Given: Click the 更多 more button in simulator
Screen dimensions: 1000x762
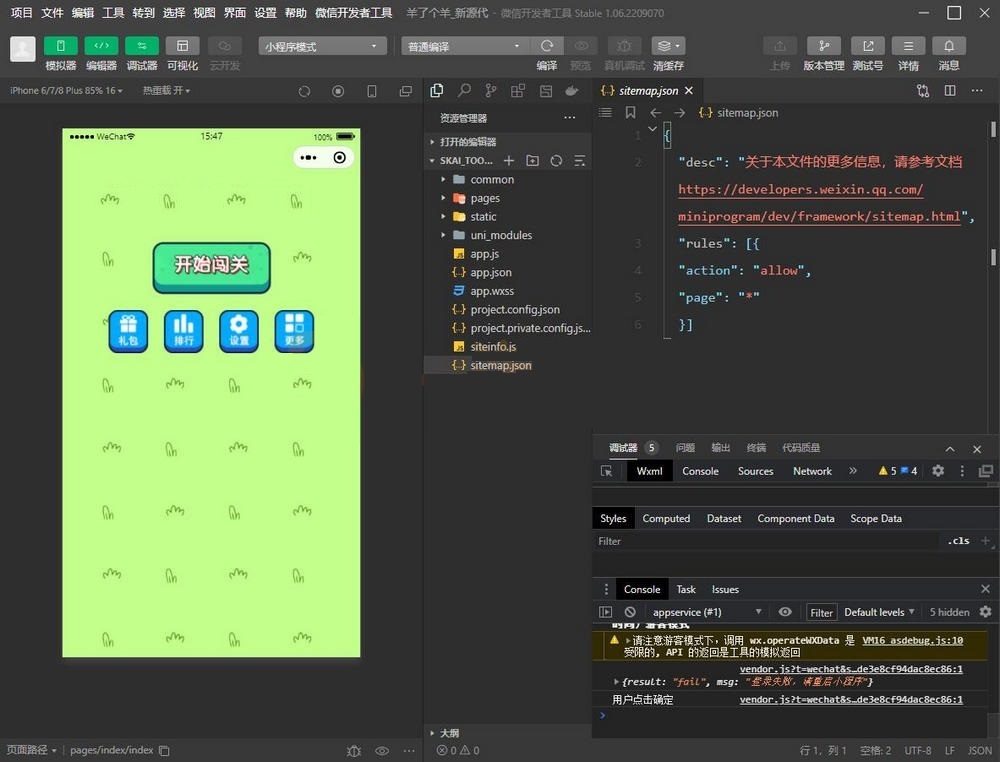Looking at the screenshot, I should click(294, 331).
